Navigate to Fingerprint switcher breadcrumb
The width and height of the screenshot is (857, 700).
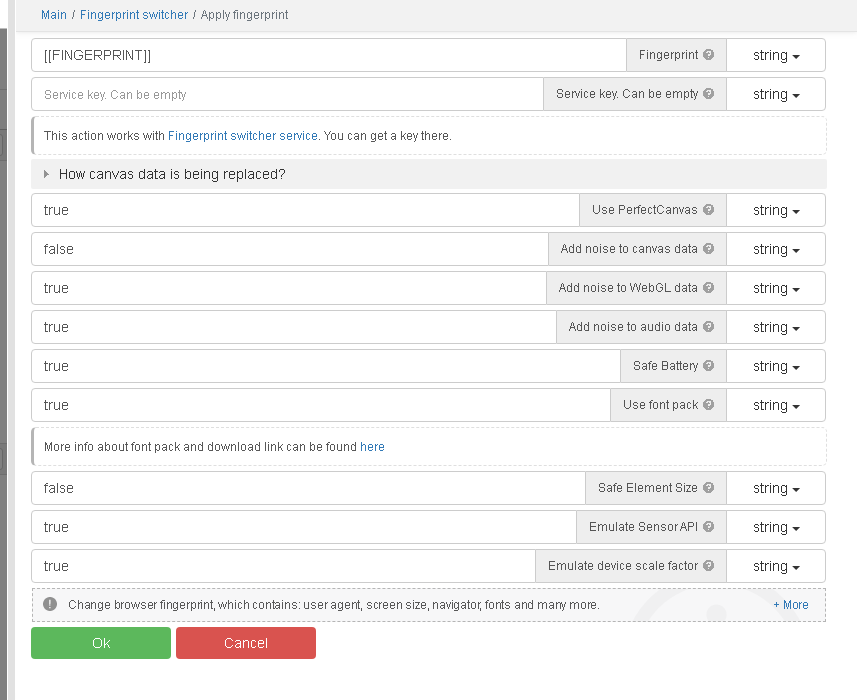(x=134, y=15)
